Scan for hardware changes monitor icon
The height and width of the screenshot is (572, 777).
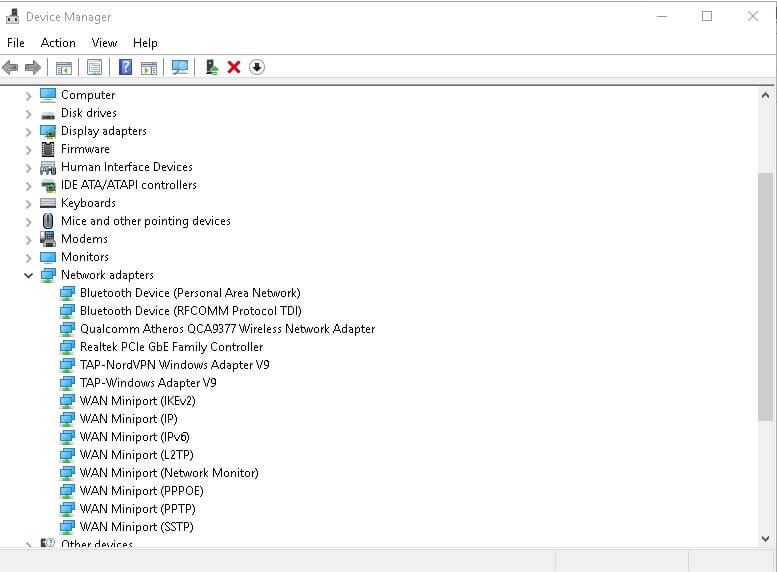pos(180,67)
